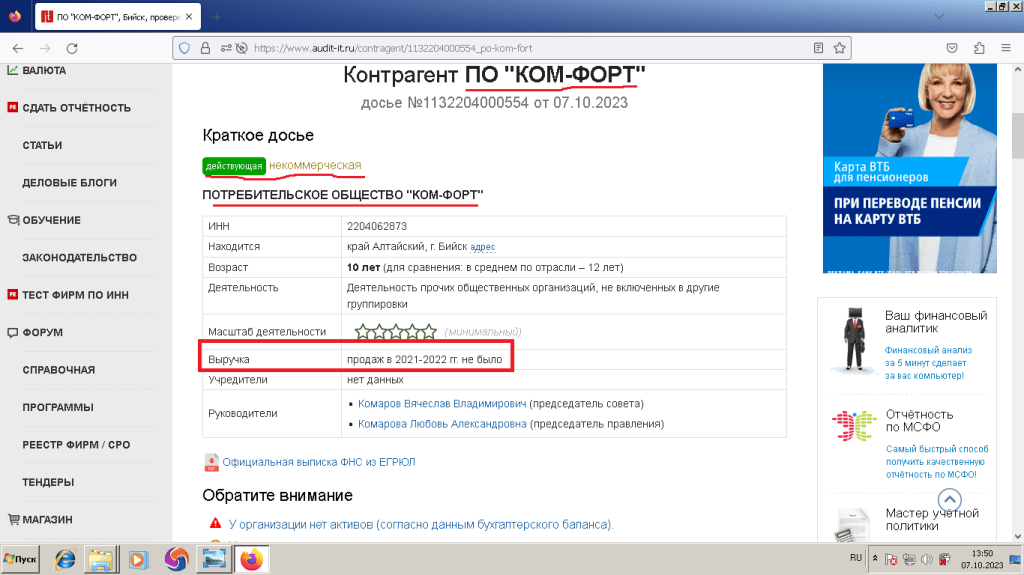Open ТЕНДЕРЫ sidebar section
1024x575 pixels.
(48, 482)
